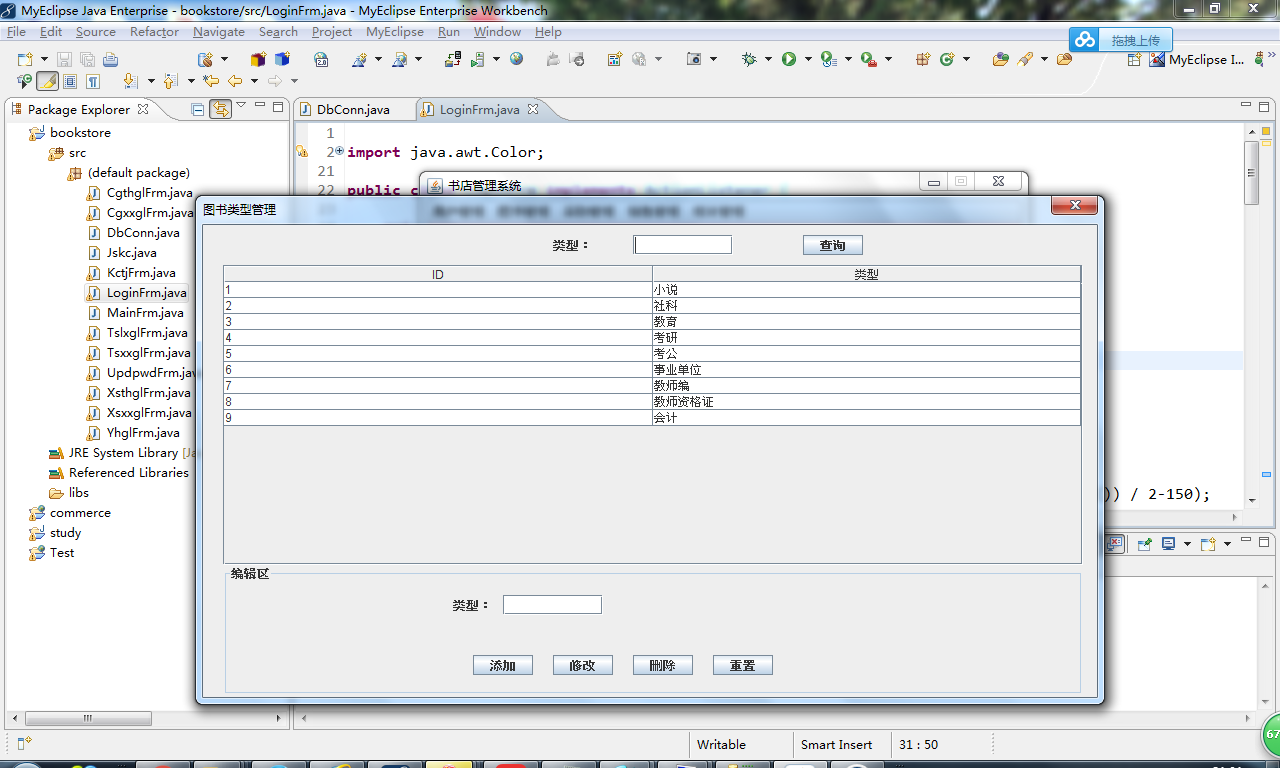This screenshot has height=768, width=1280.
Task: Click the 添加 add button
Action: 502,665
